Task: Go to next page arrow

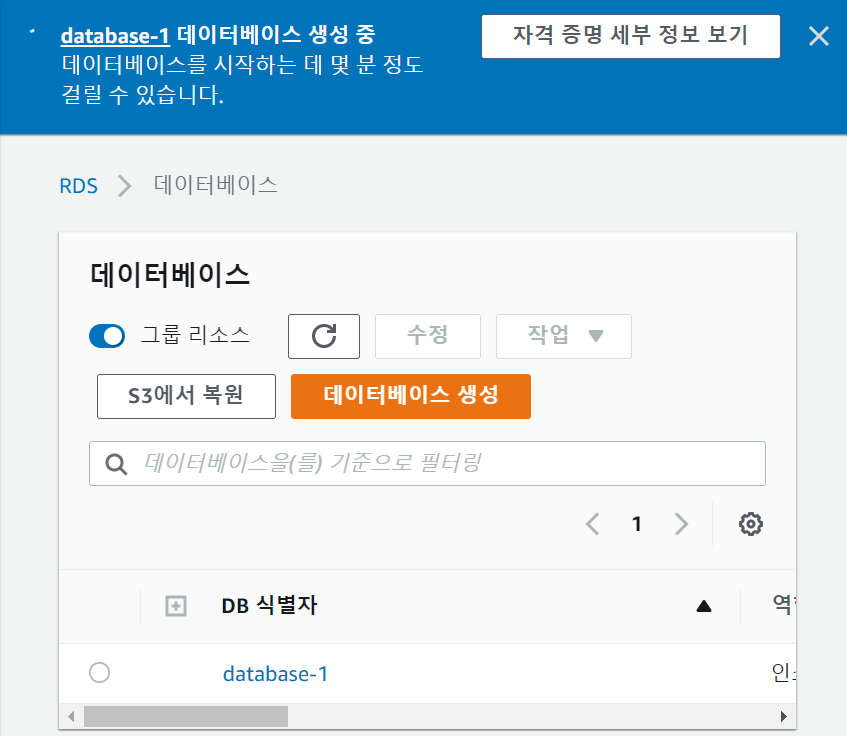Action: [682, 524]
